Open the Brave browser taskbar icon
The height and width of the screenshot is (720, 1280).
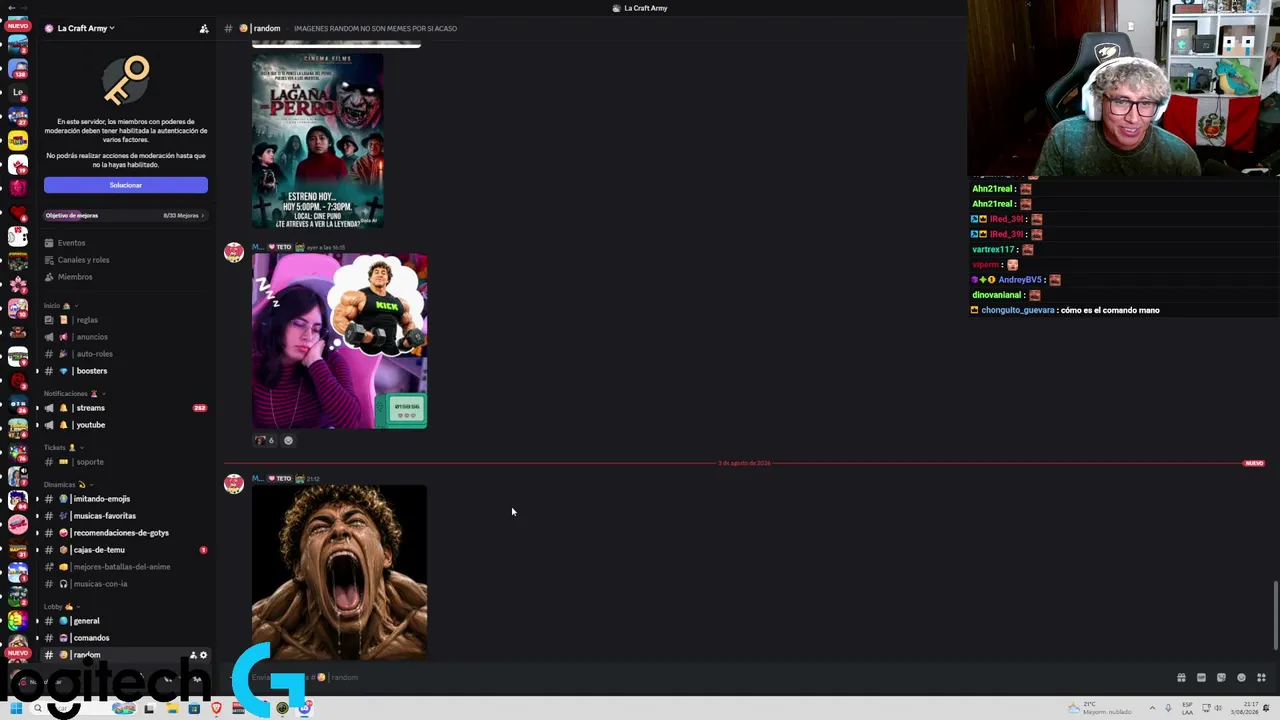pos(216,709)
